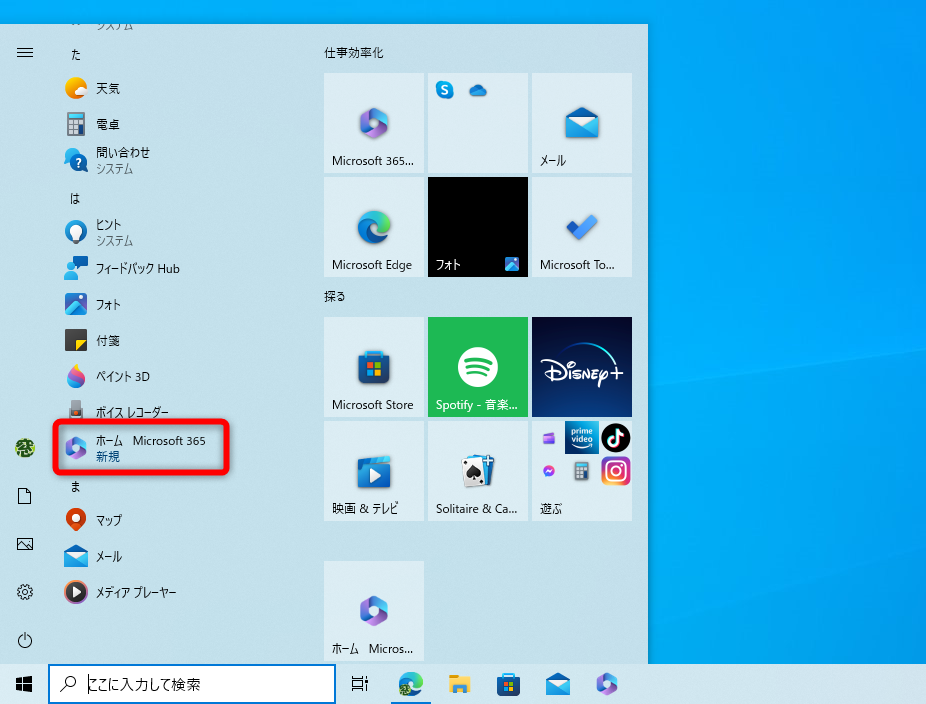This screenshot has height=704, width=926.
Task: Launch the Spotify tile
Action: [478, 367]
